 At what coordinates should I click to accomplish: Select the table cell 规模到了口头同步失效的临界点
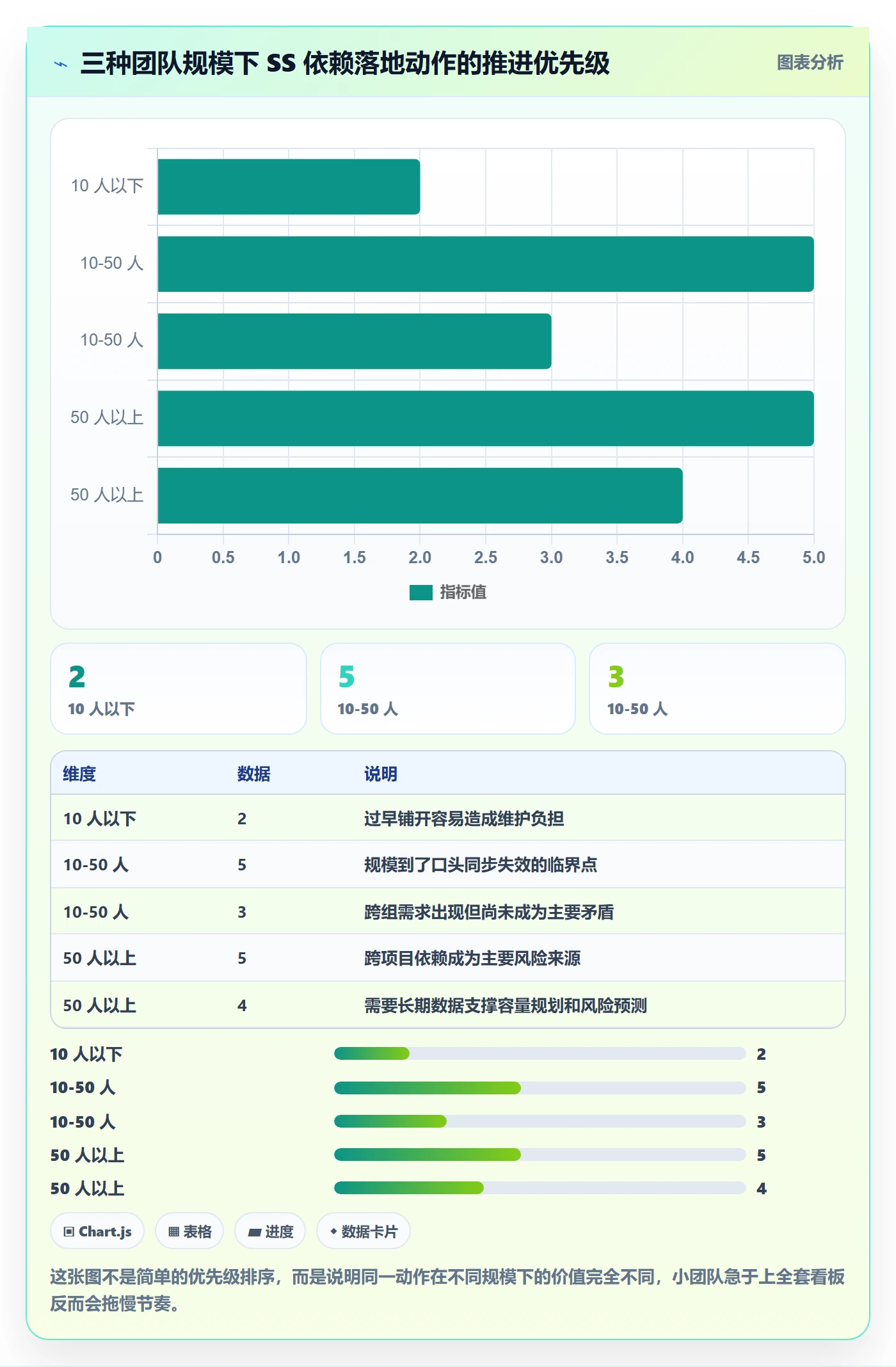tap(481, 865)
